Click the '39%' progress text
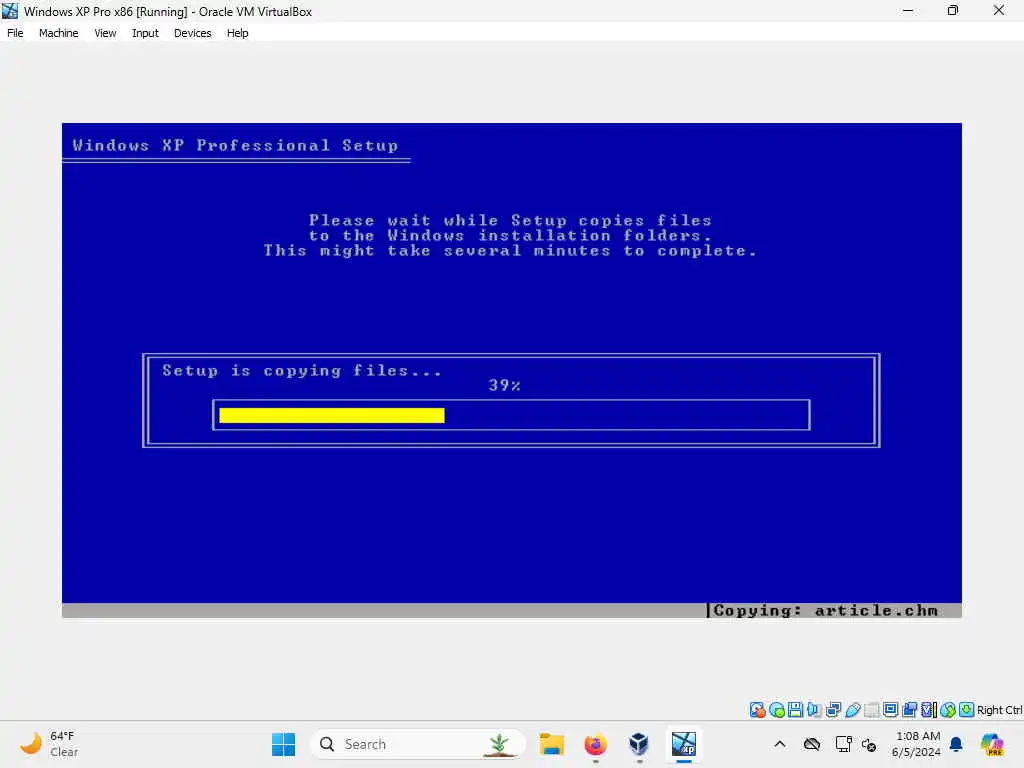Viewport: 1024px width, 768px height. coord(504,385)
